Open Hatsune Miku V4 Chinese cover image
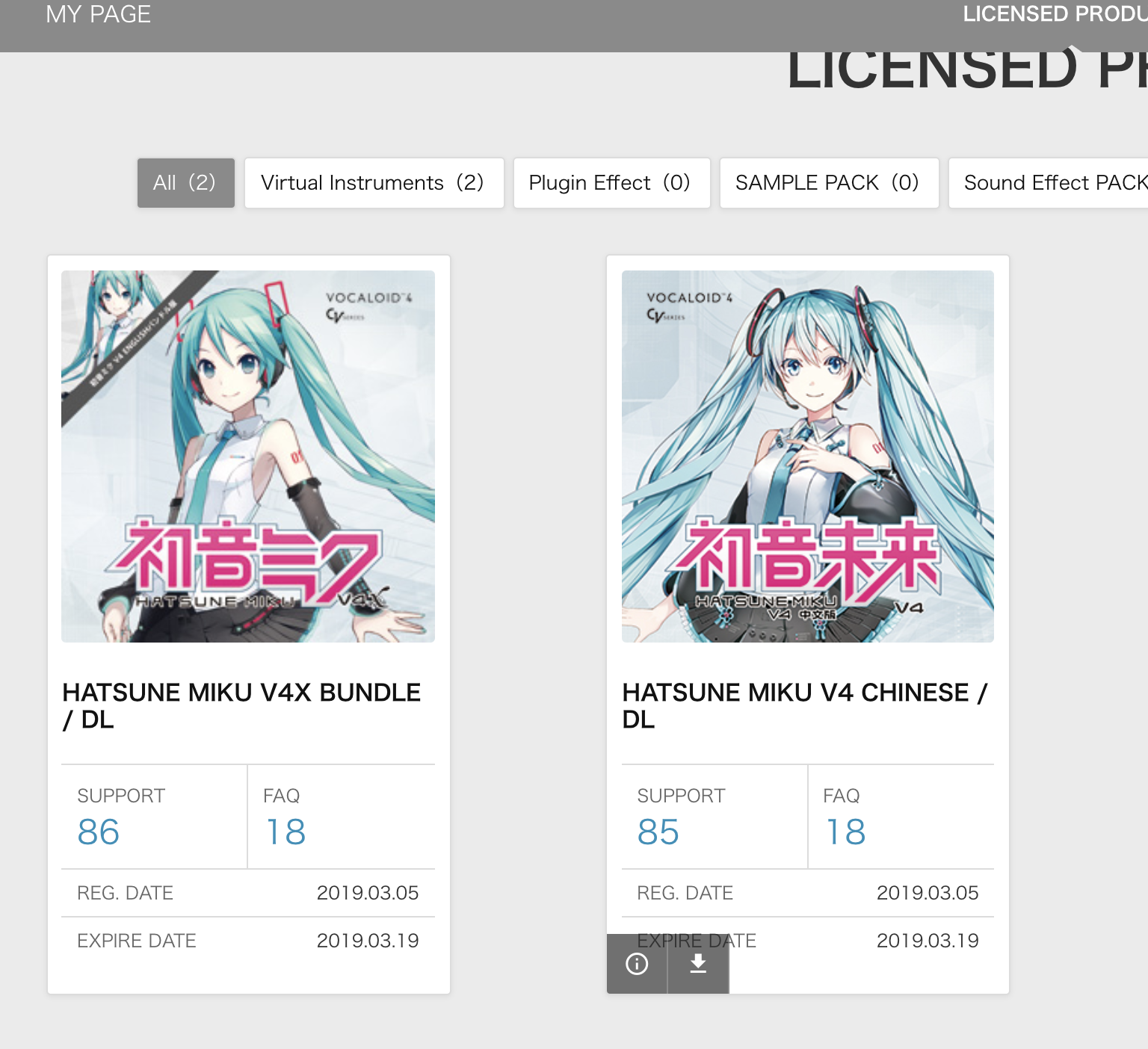Image resolution: width=1148 pixels, height=1049 pixels. pos(808,457)
